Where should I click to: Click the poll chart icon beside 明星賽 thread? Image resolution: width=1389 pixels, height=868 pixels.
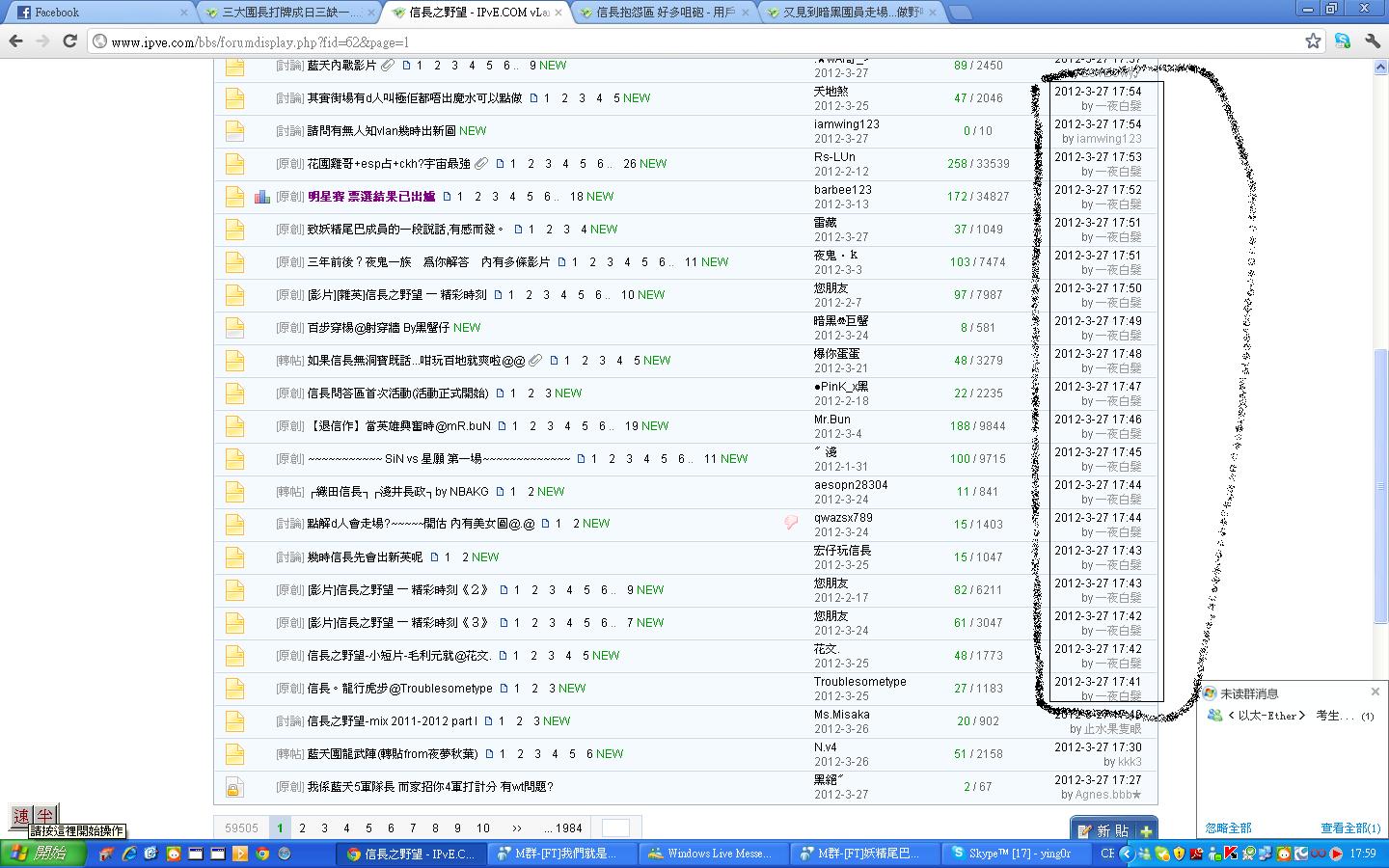[261, 197]
